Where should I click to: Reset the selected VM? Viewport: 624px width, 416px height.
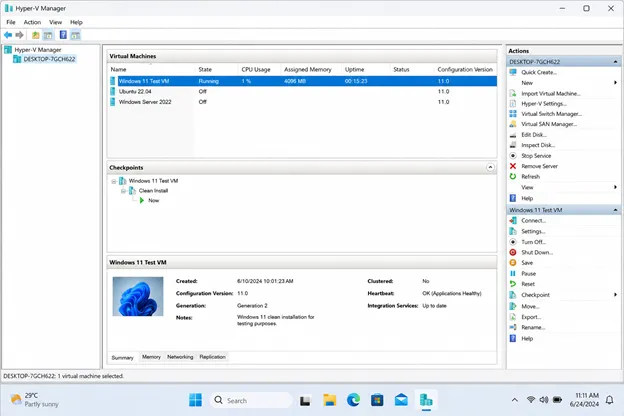528,284
